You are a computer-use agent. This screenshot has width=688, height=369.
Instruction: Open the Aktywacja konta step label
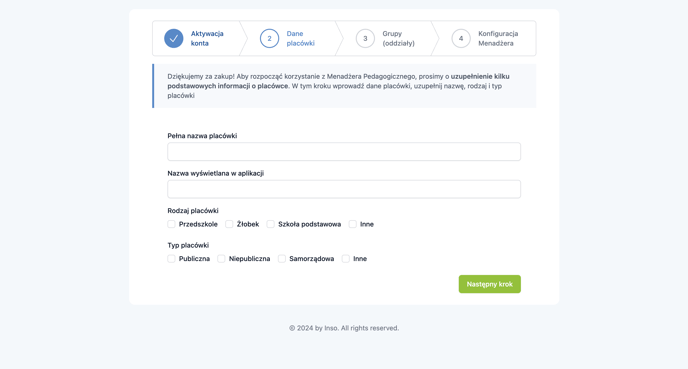coord(207,38)
